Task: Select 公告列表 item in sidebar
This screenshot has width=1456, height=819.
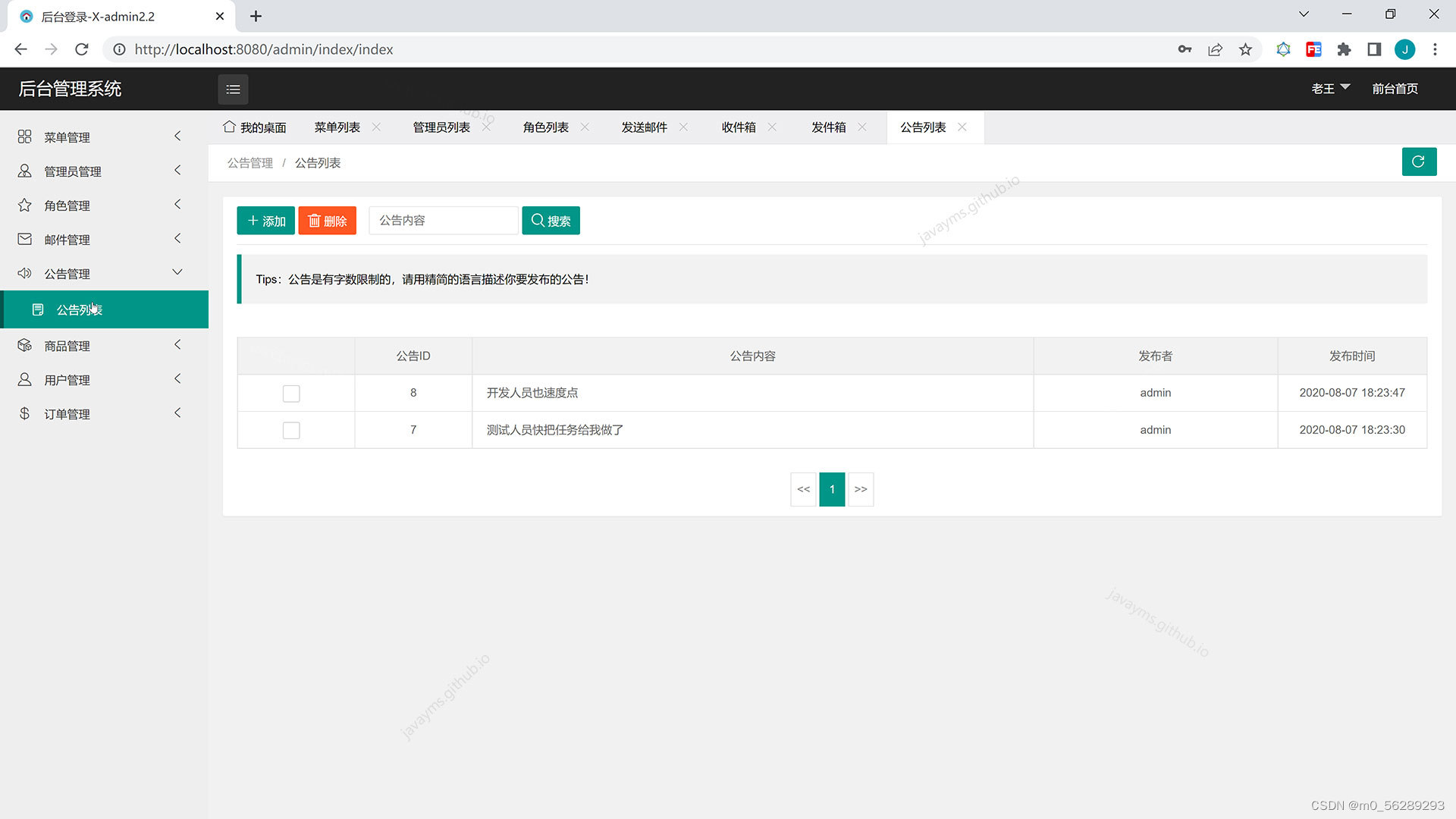Action: (x=105, y=309)
